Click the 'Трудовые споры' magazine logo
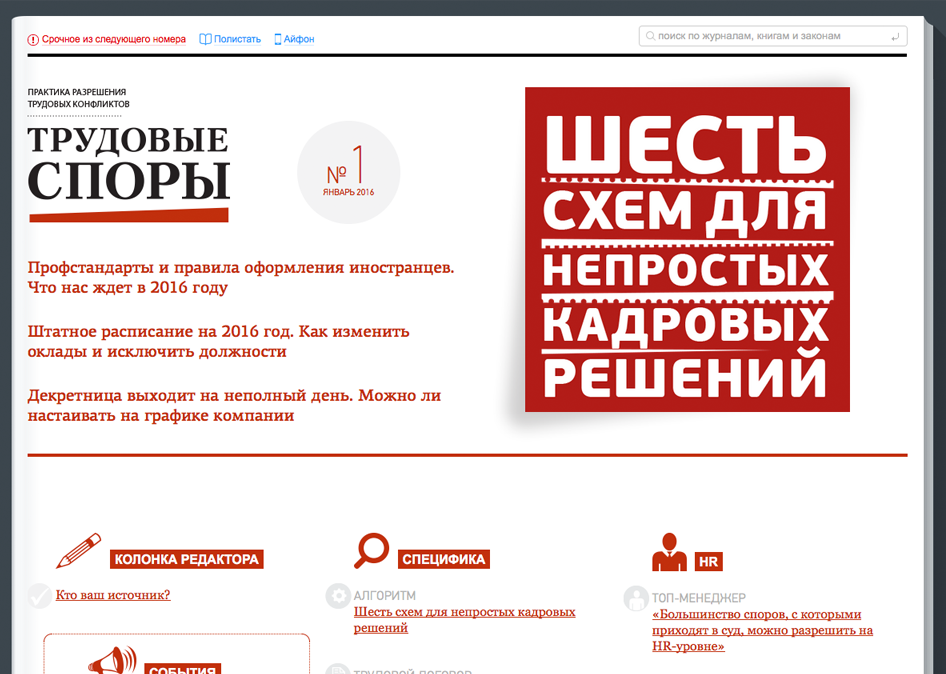Image resolution: width=946 pixels, height=674 pixels. (129, 173)
